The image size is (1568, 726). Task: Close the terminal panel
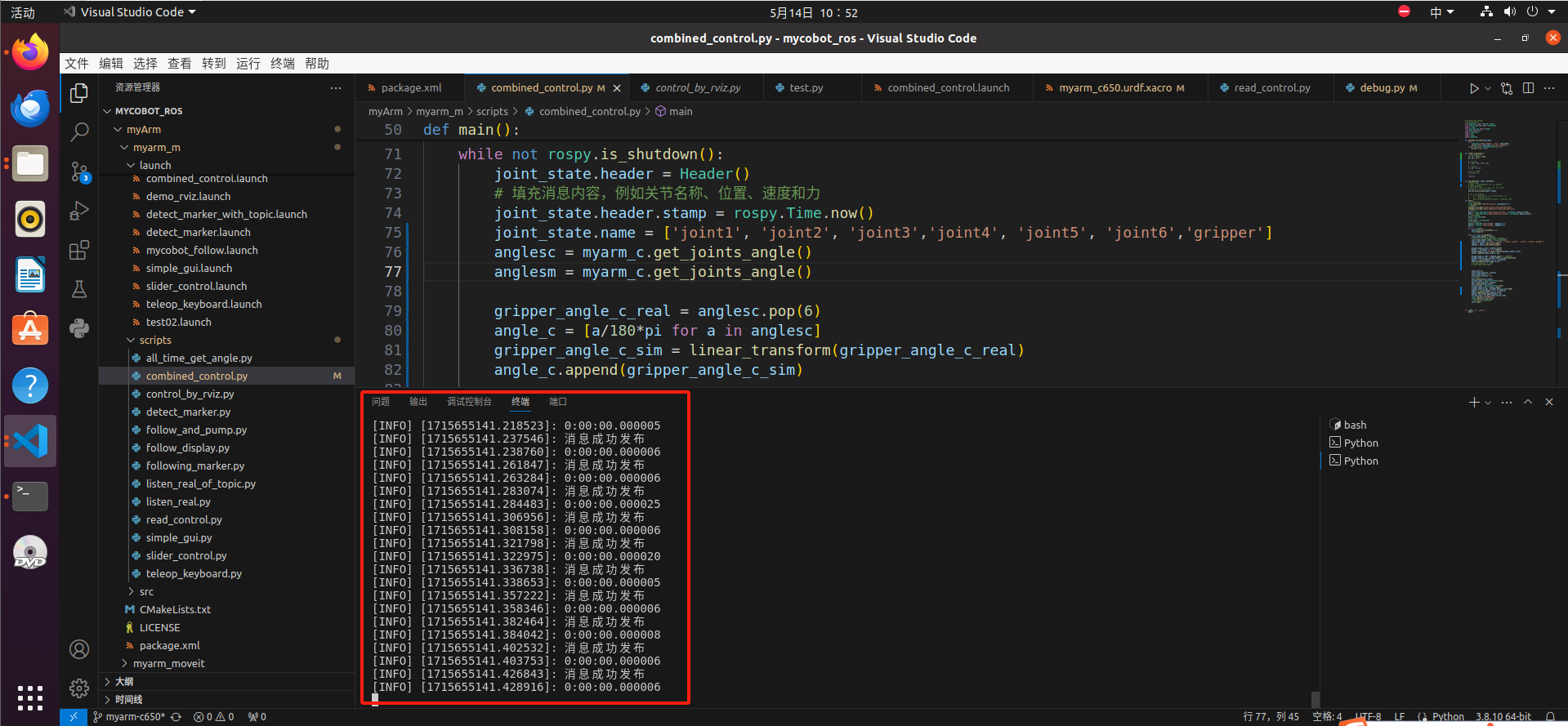[1549, 402]
